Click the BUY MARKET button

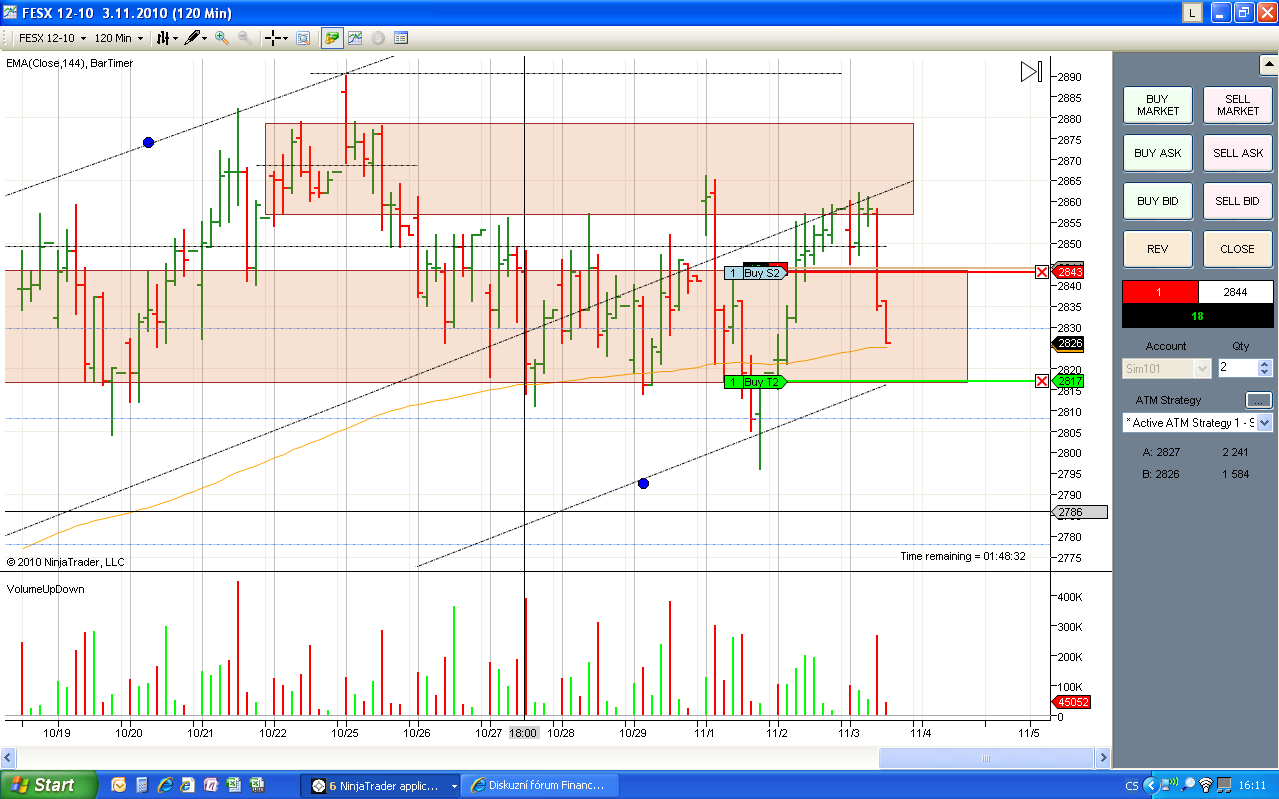[1157, 105]
